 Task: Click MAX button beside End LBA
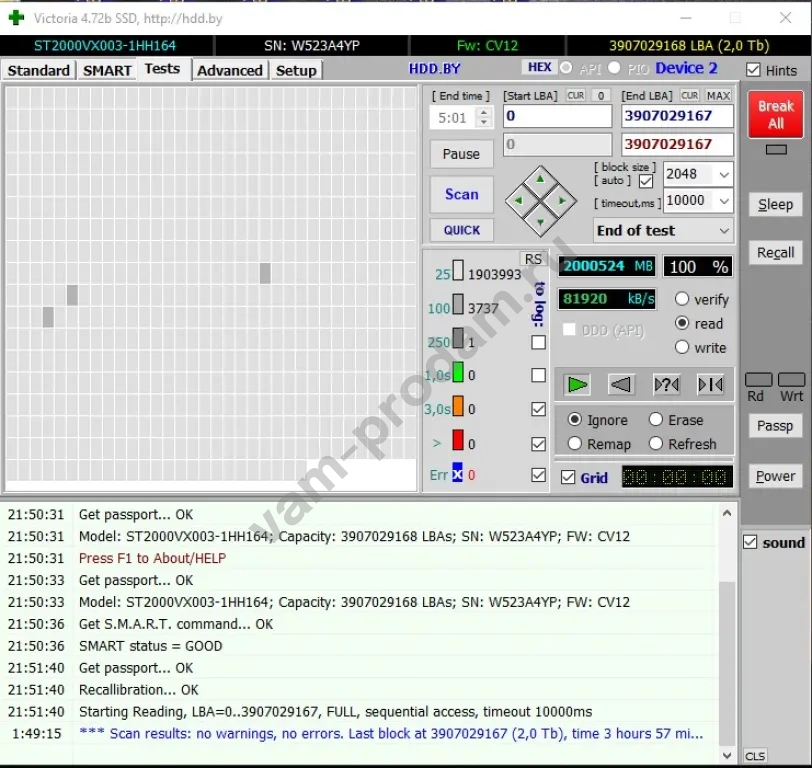[718, 96]
